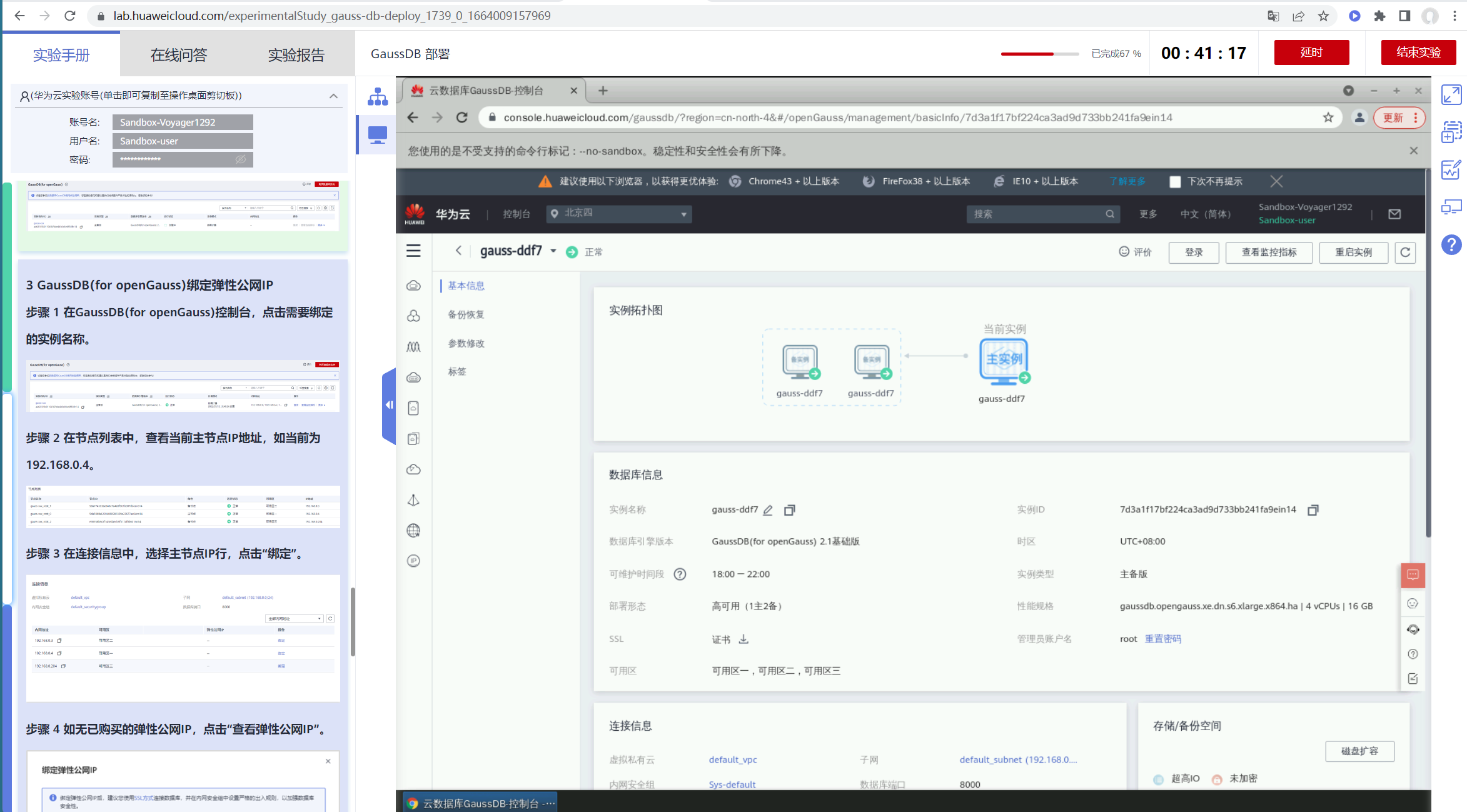Download the SSL certificate icon
The height and width of the screenshot is (812, 1467).
point(744,639)
